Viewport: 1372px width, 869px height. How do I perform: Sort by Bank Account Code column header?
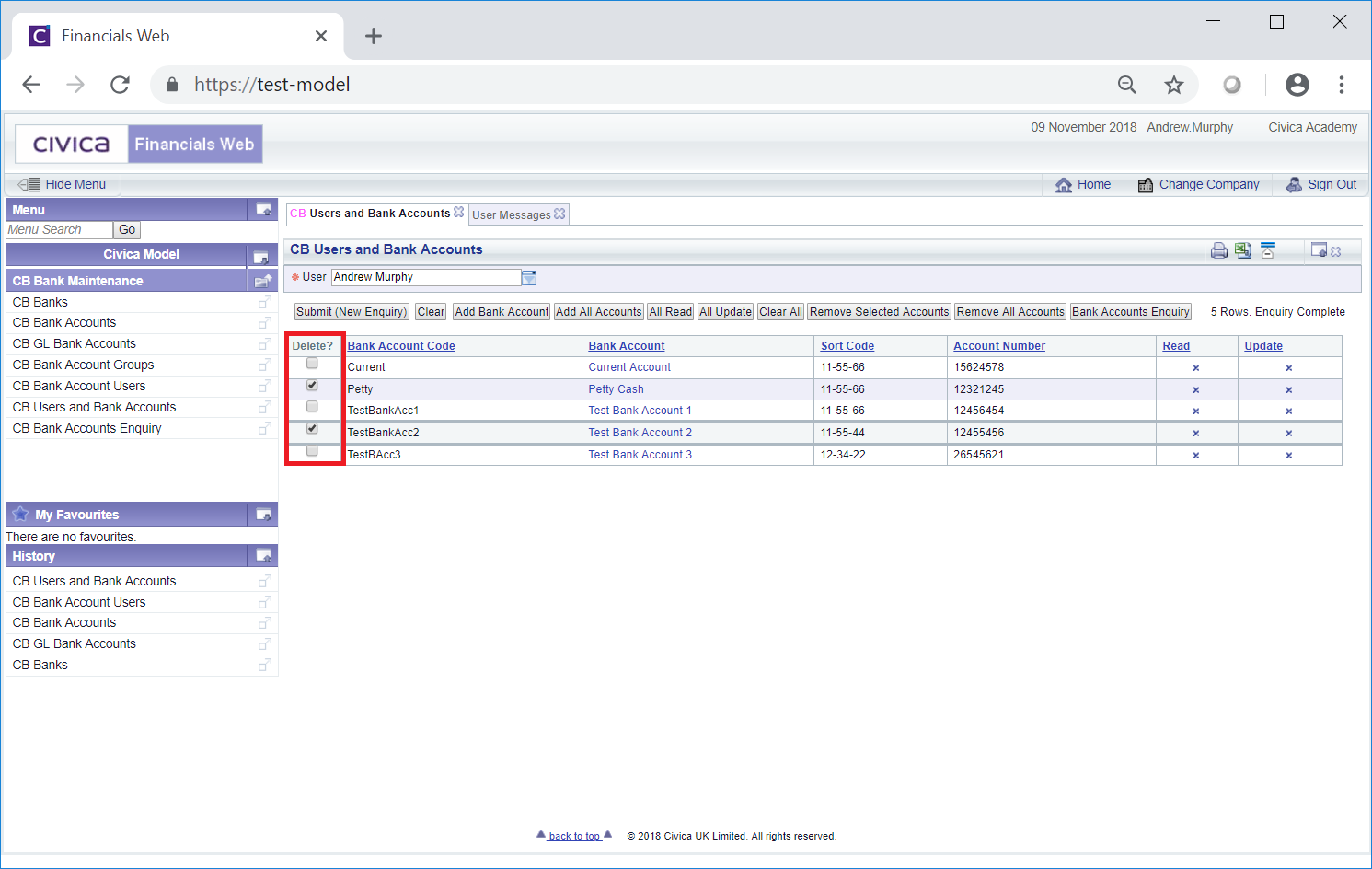click(401, 346)
